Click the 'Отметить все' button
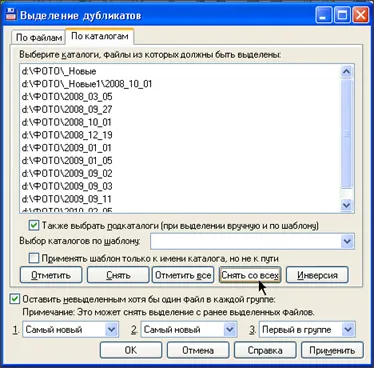This screenshot has width=374, height=368. click(183, 275)
